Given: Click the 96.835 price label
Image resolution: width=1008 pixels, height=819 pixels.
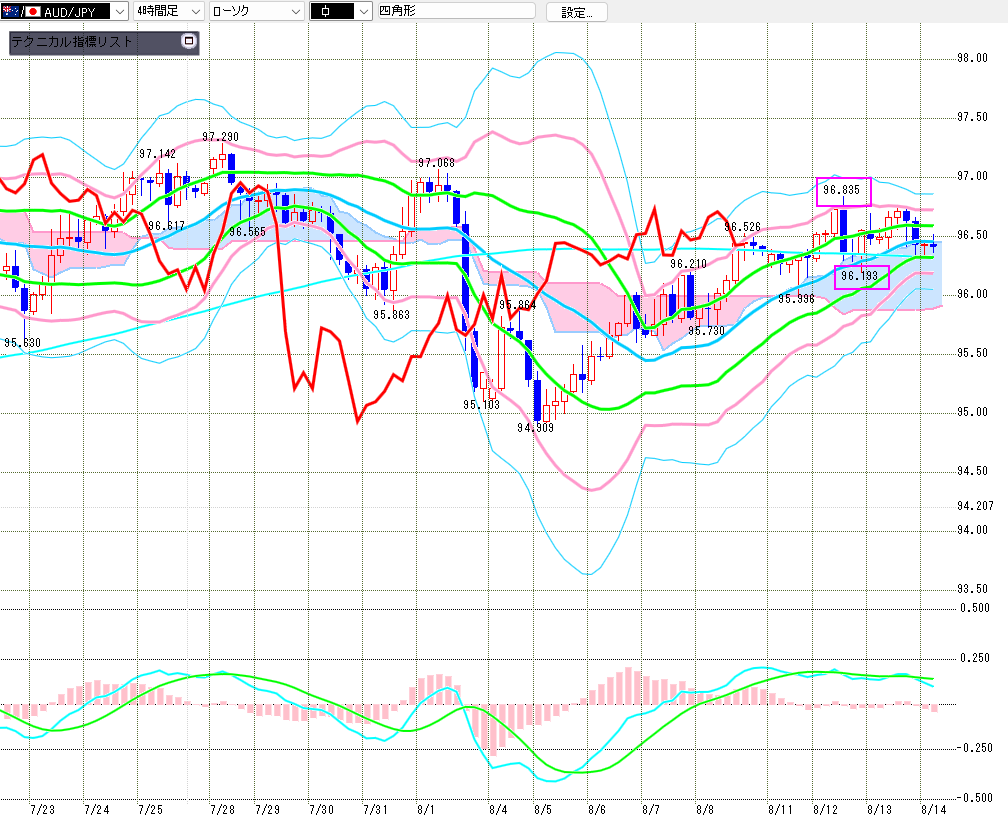Looking at the screenshot, I should [841, 190].
